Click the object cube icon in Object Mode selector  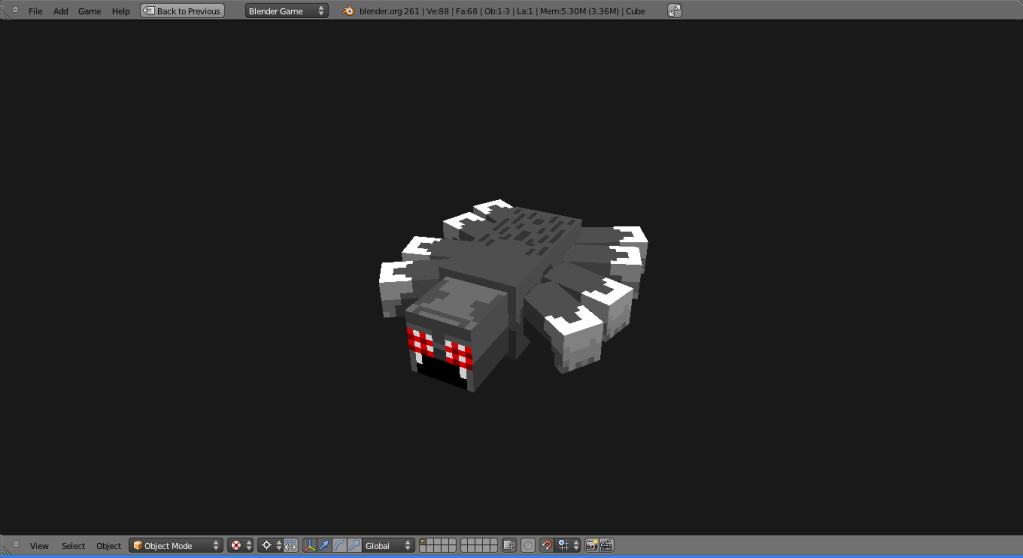click(138, 546)
